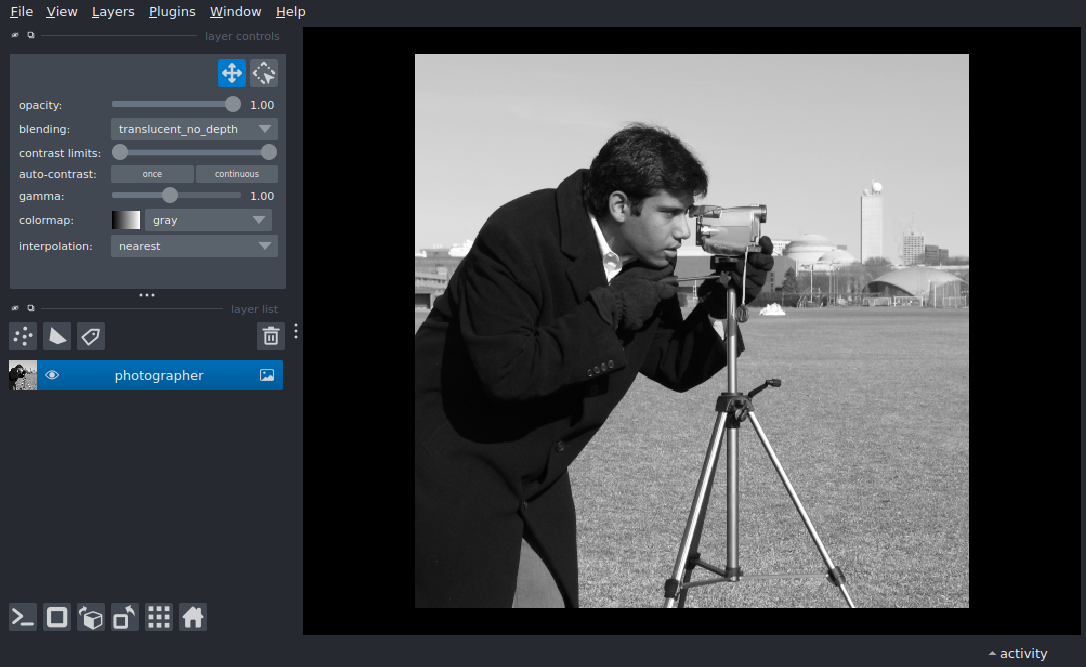Image resolution: width=1086 pixels, height=667 pixels.
Task: Click the "contrast limits:" label
Action: click(x=60, y=153)
